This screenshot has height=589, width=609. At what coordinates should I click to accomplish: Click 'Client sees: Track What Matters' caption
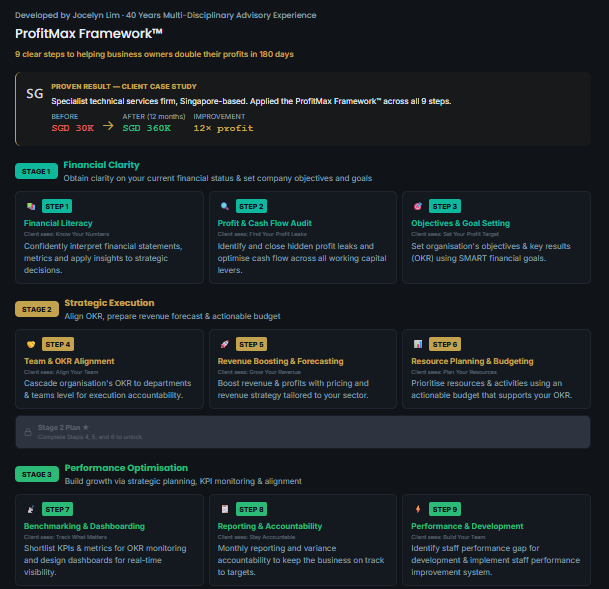point(65,537)
